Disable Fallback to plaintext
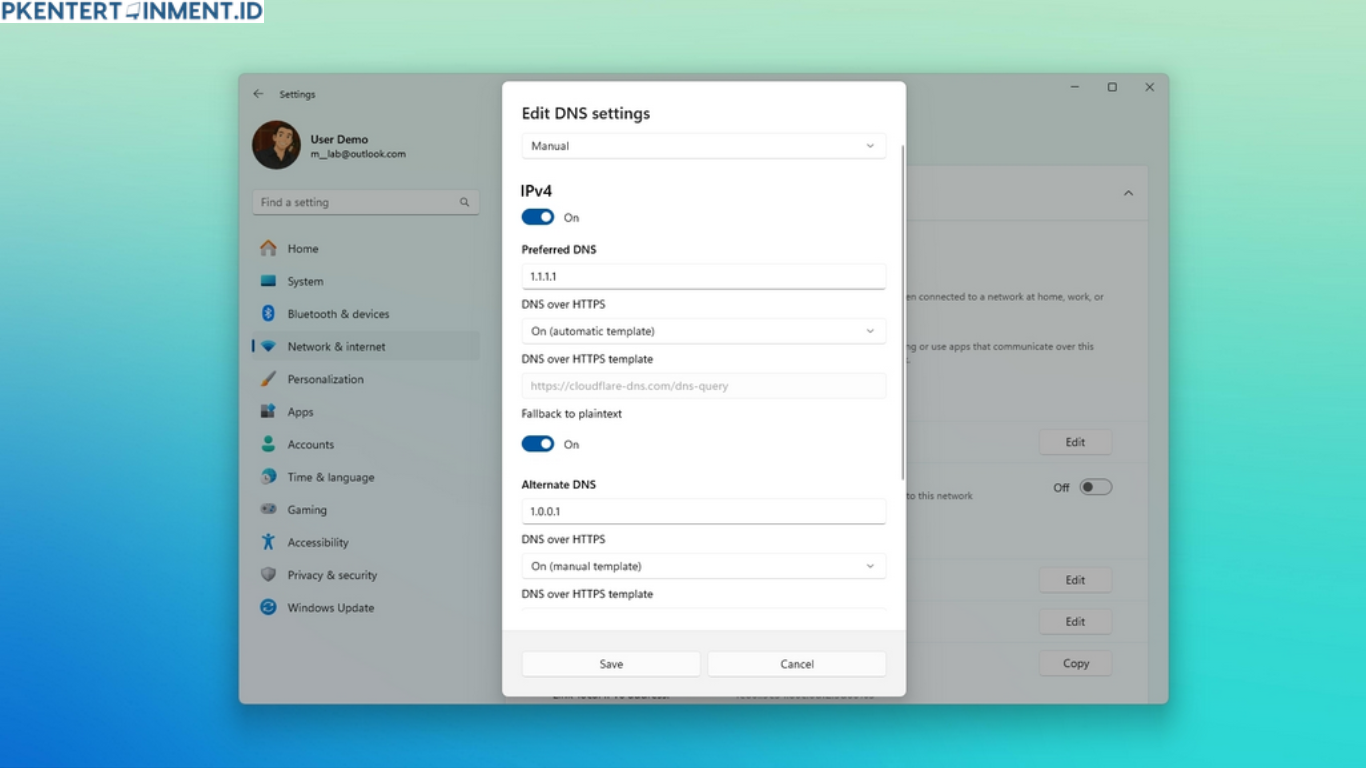This screenshot has width=1366, height=768. pyautogui.click(x=537, y=444)
